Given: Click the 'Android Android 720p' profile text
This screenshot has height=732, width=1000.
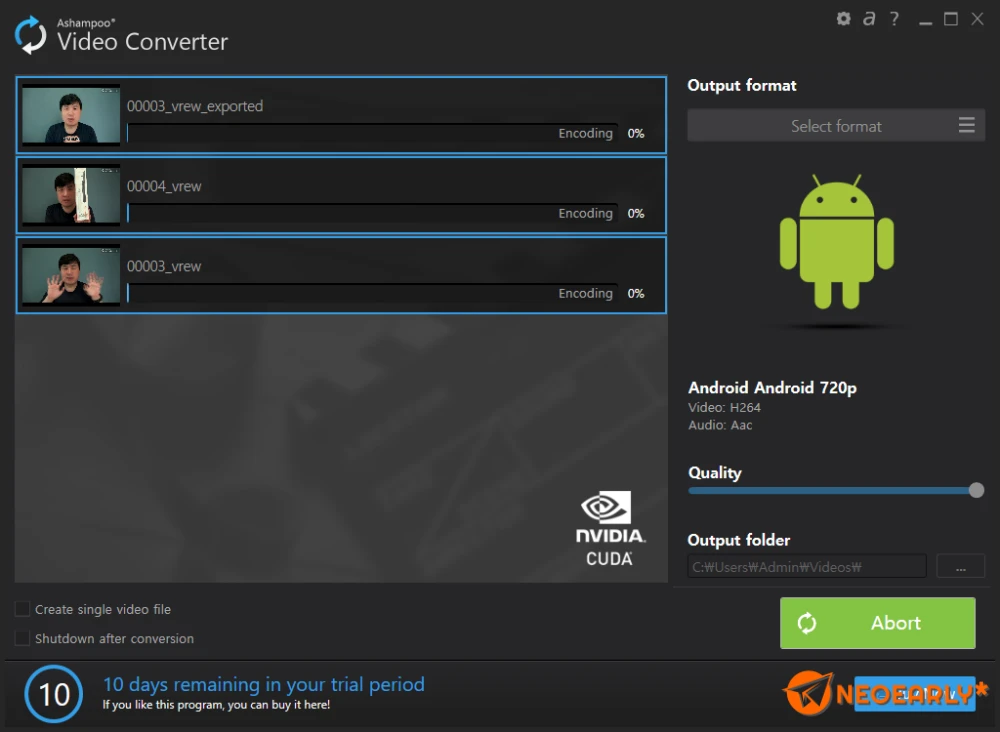Looking at the screenshot, I should coord(772,388).
